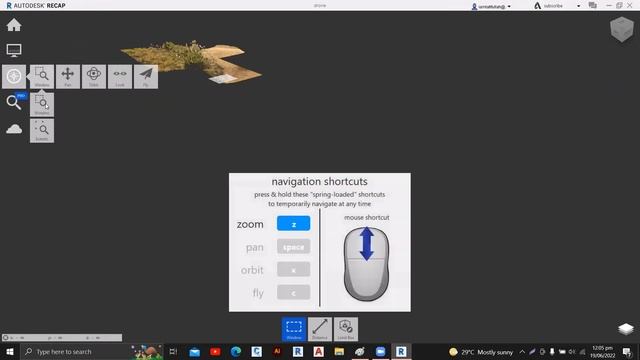Click the ViewCube in the corner
Screen dimensions: 640x360
coord(622,29)
